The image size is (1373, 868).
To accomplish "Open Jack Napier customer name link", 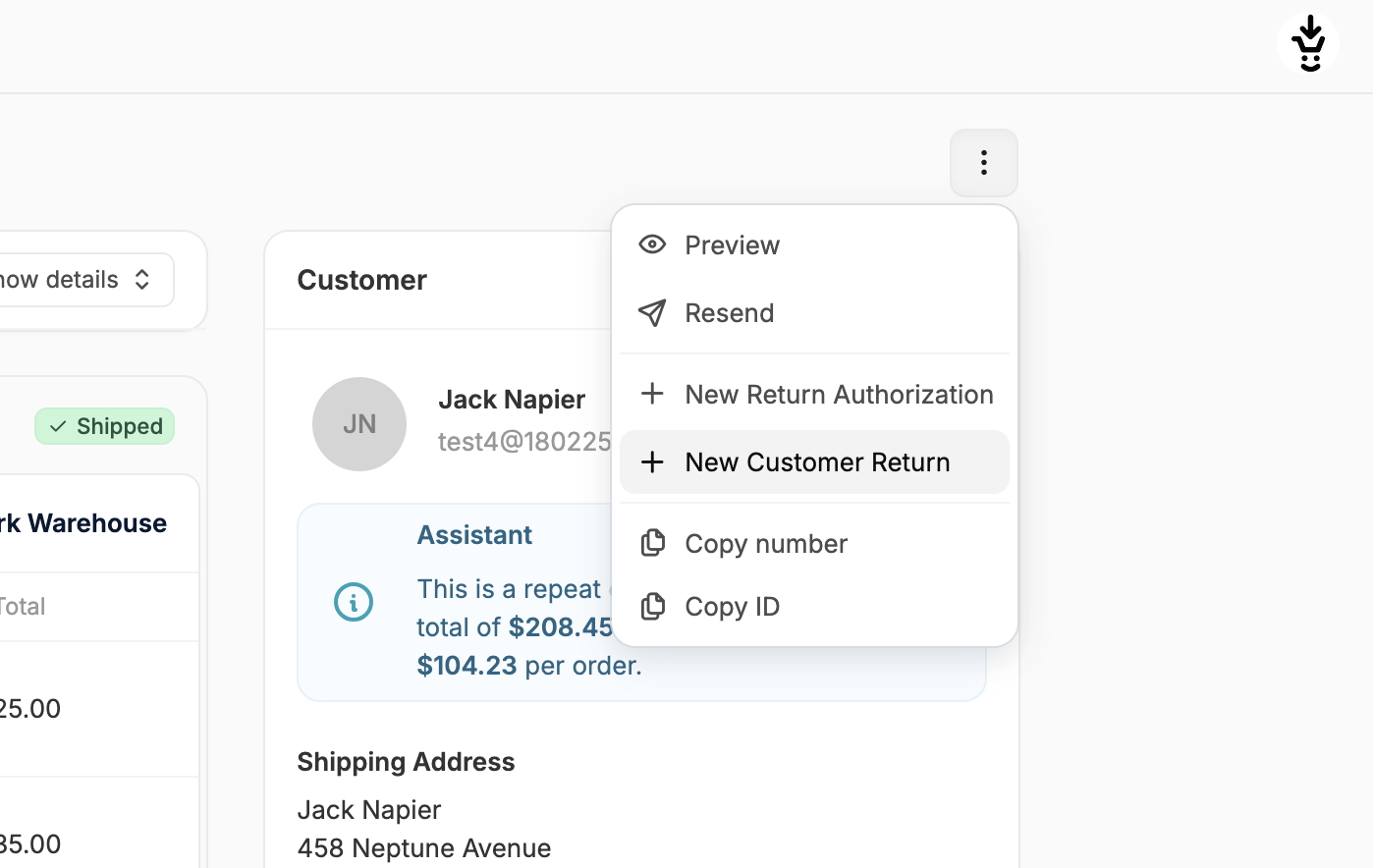I will tap(512, 400).
